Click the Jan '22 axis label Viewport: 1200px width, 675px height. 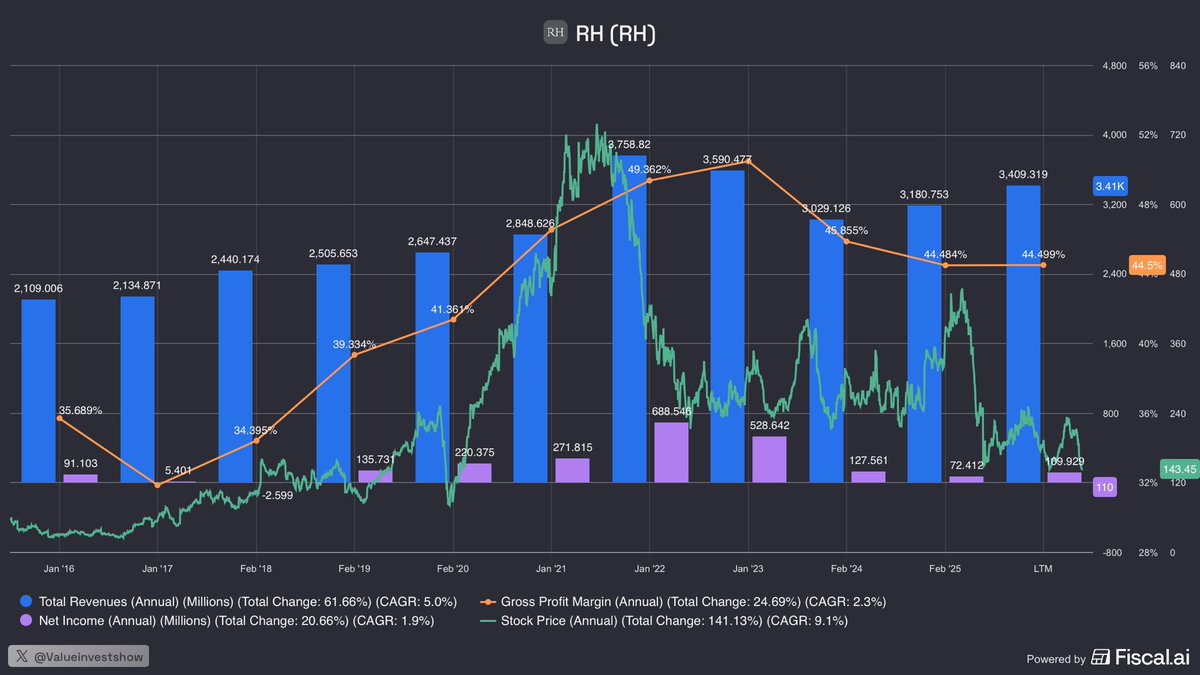[649, 568]
